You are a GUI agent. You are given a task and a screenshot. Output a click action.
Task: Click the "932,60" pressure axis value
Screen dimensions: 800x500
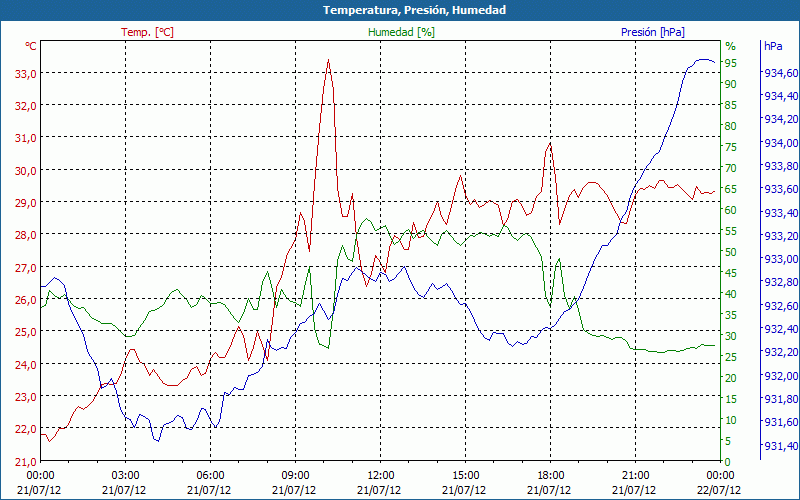[x=781, y=306]
